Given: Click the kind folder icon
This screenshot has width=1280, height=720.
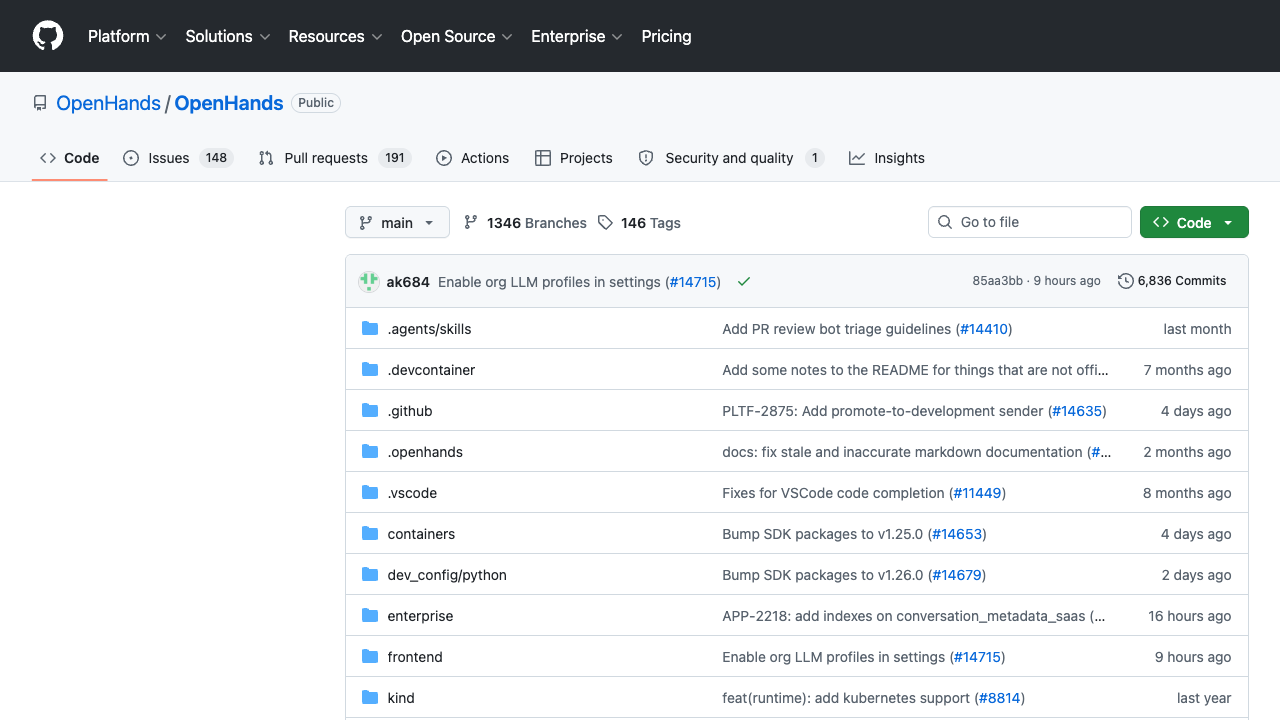Looking at the screenshot, I should [x=370, y=698].
